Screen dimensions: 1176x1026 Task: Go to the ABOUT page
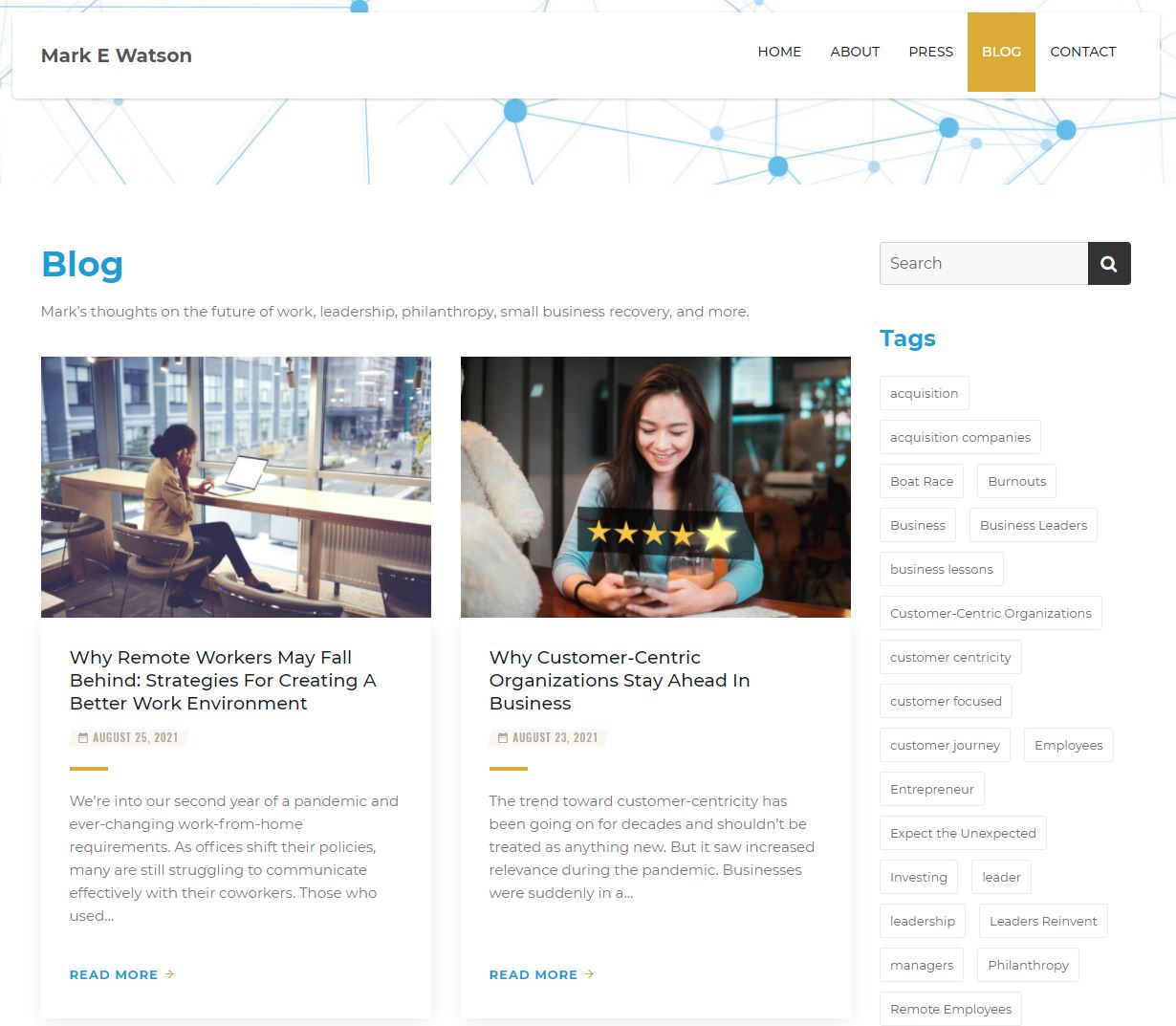(x=854, y=52)
